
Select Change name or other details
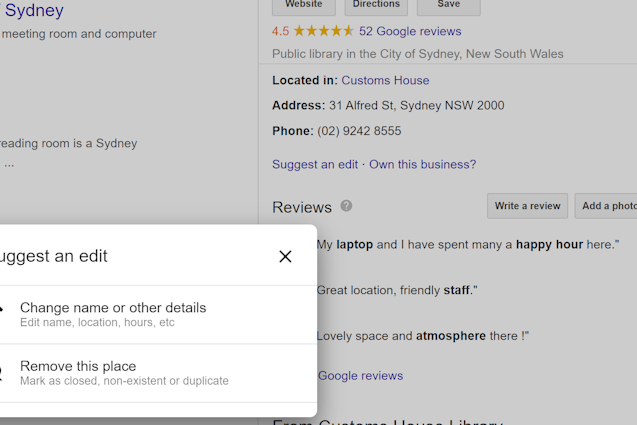click(112, 314)
